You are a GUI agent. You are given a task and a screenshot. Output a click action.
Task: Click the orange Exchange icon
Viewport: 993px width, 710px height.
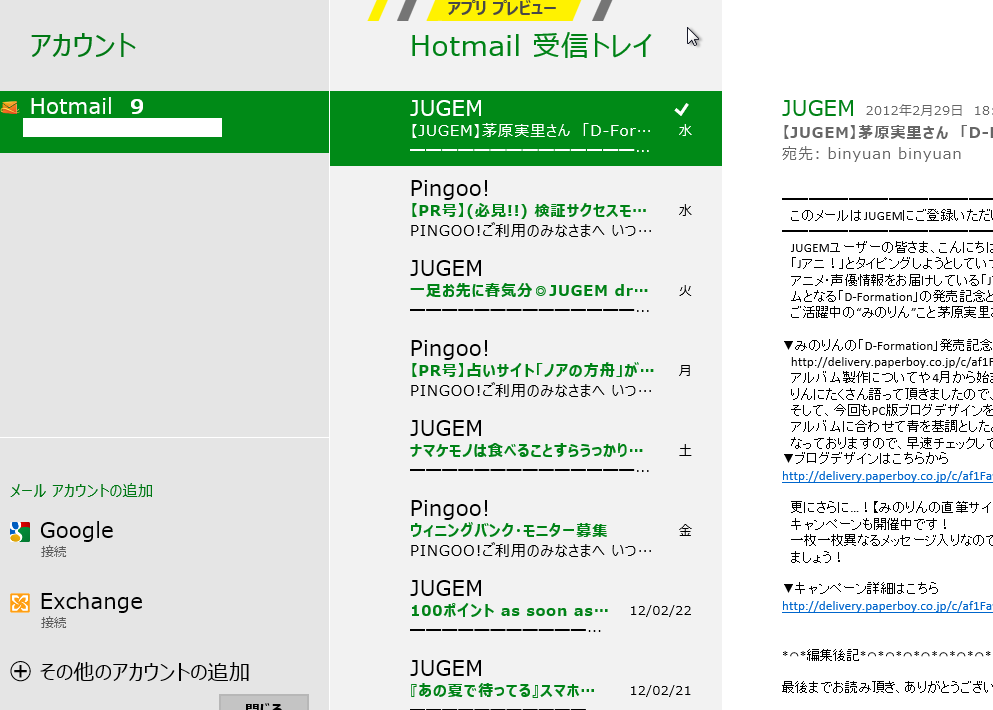[20, 602]
